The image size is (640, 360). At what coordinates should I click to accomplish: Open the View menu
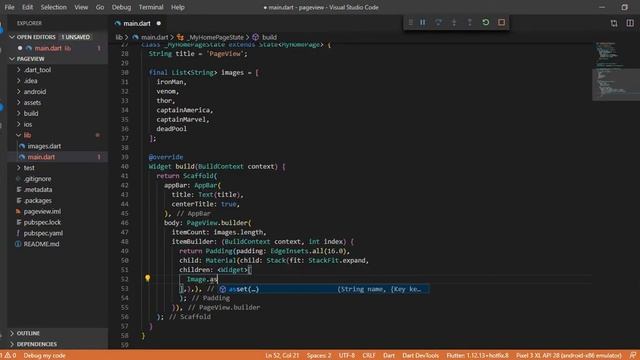pos(81,7)
